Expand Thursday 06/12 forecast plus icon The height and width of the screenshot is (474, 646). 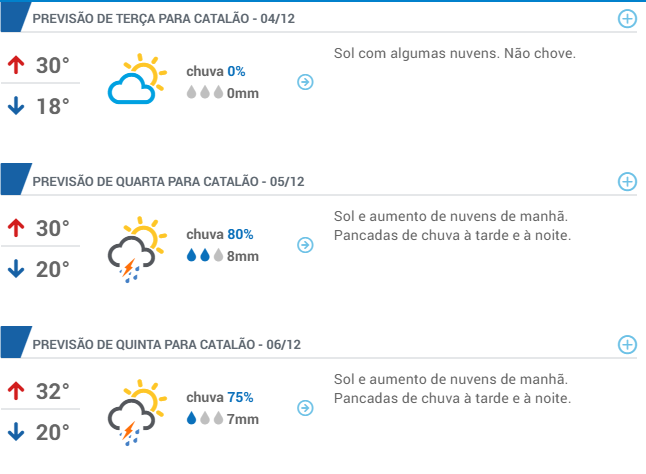[627, 344]
